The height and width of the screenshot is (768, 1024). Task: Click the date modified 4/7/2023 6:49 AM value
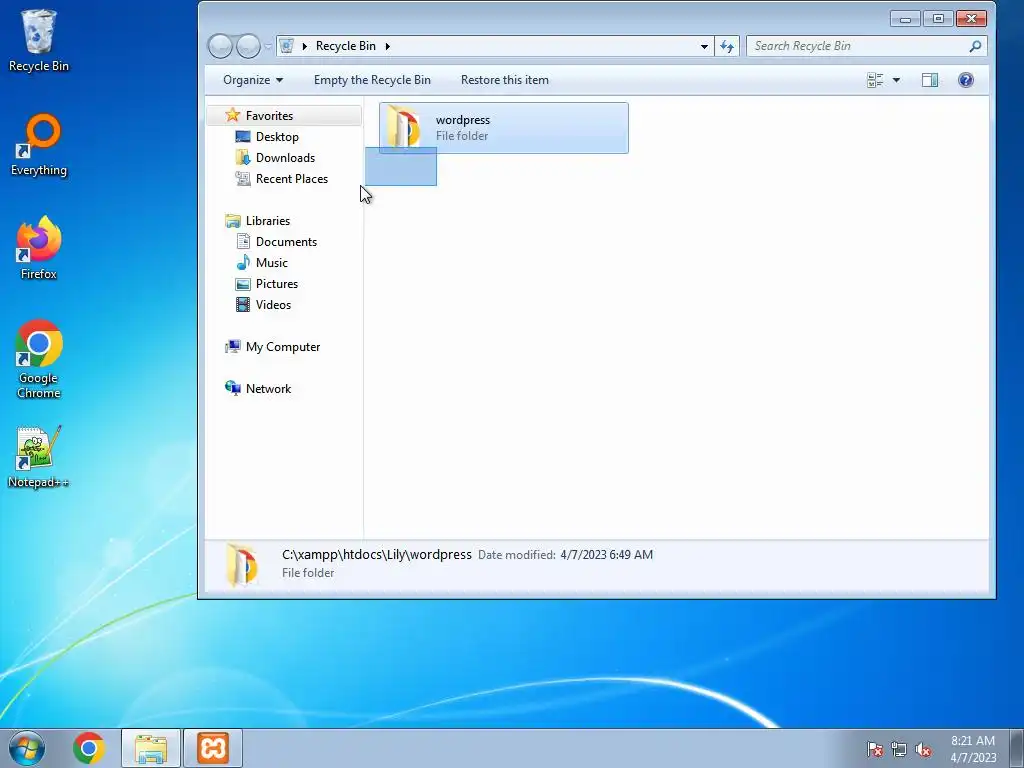point(607,554)
